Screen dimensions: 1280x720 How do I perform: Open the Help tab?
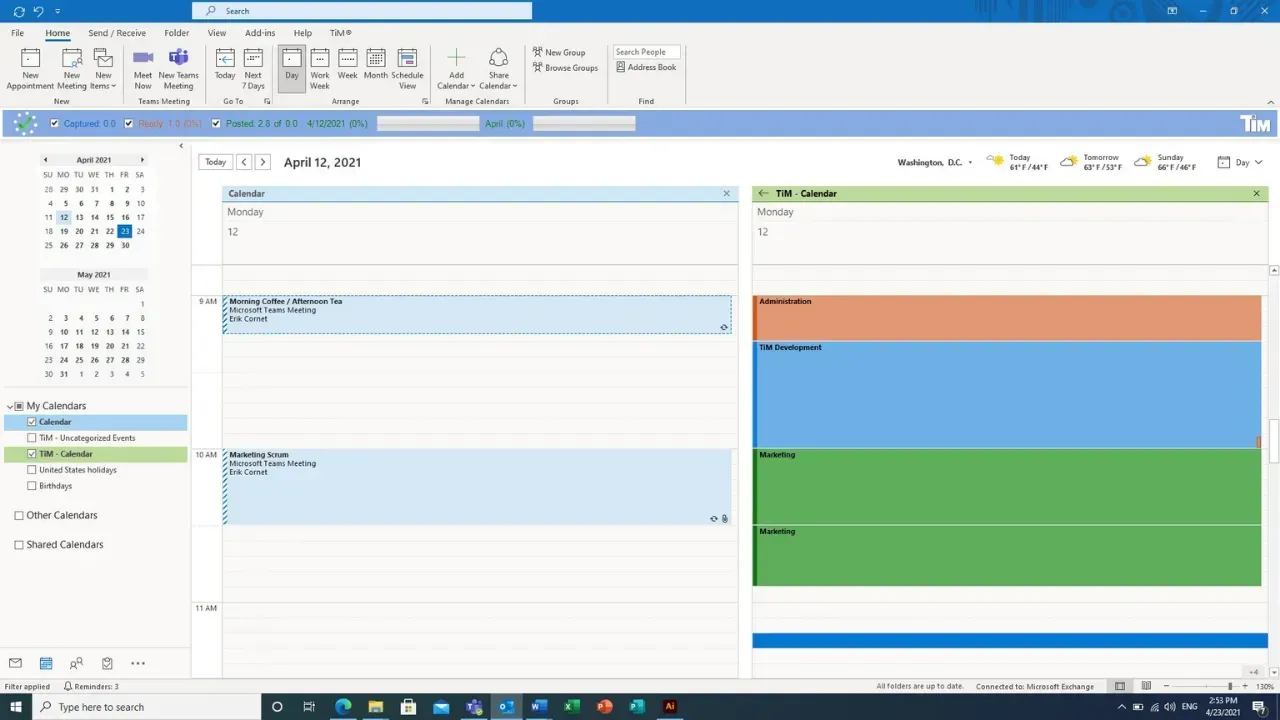tap(303, 33)
